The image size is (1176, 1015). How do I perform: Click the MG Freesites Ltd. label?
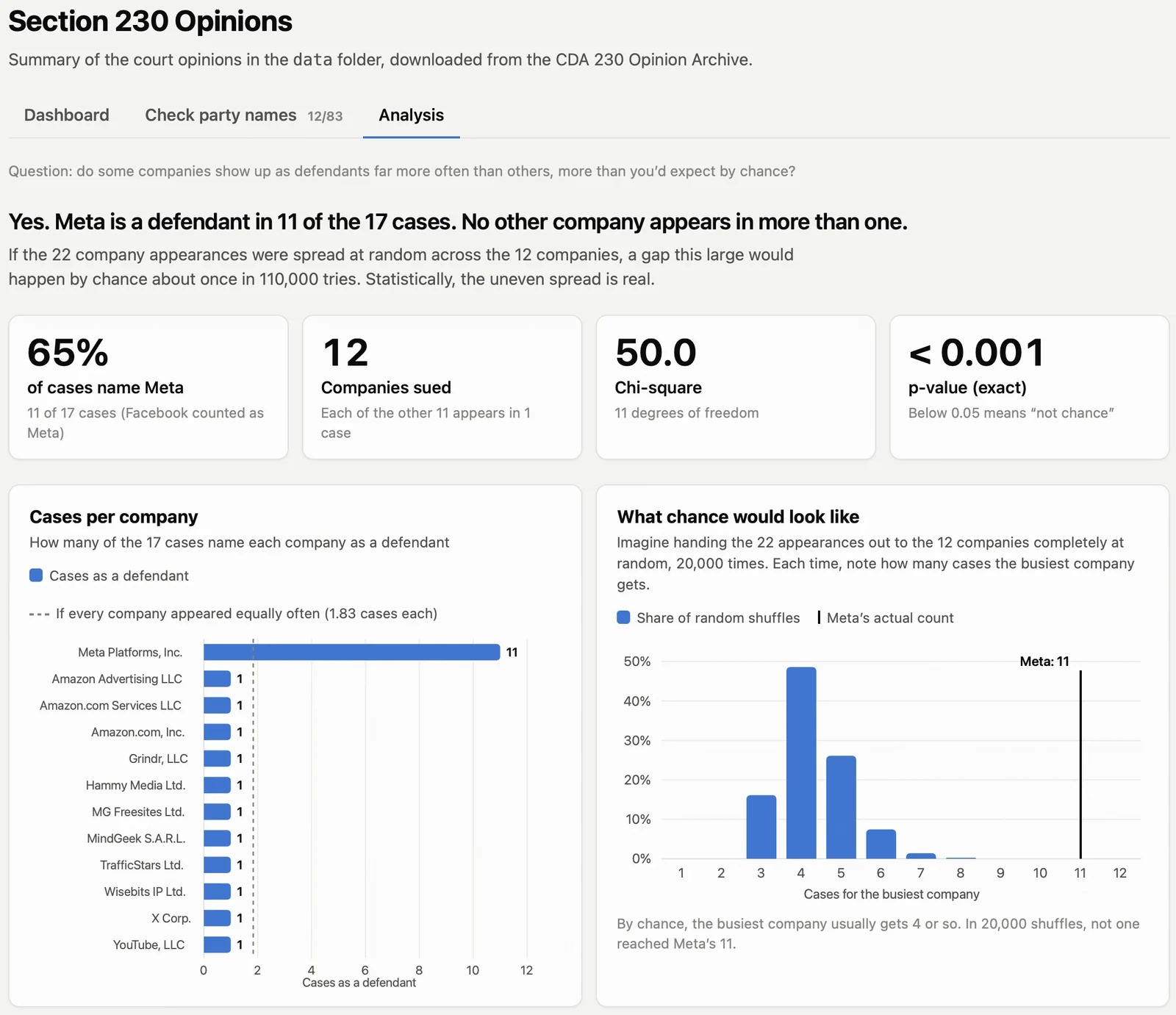coord(138,811)
